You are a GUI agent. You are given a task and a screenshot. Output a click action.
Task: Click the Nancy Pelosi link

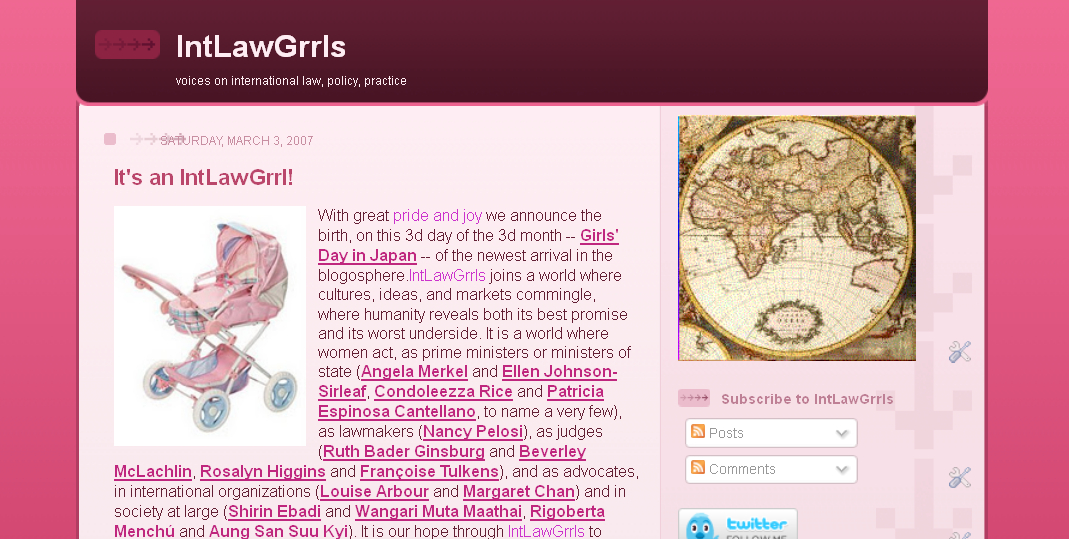tap(473, 432)
